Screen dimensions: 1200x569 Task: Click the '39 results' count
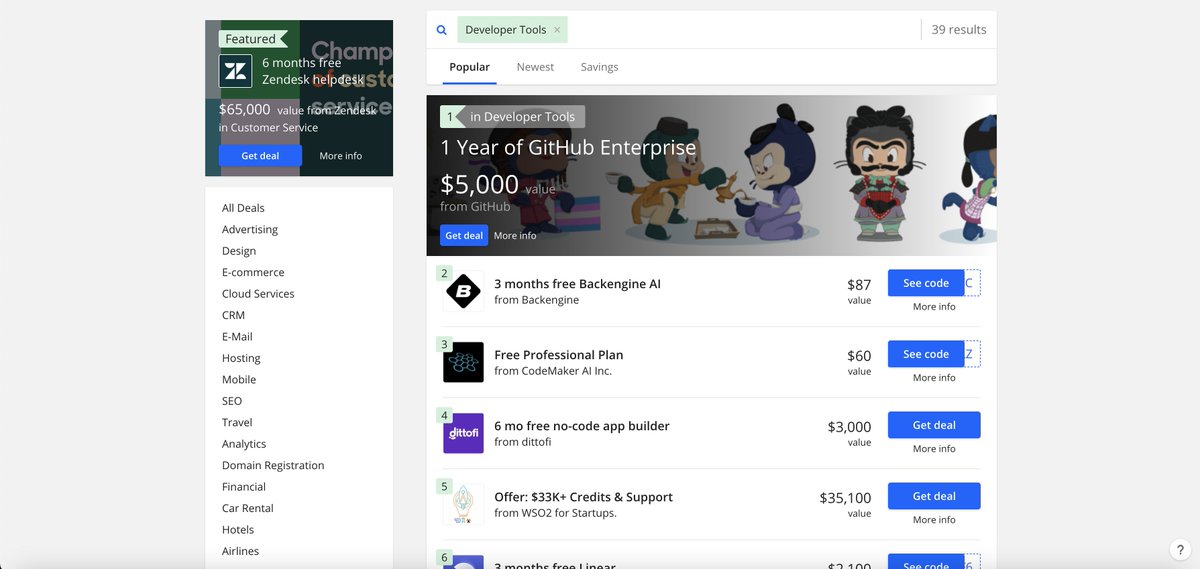959,30
